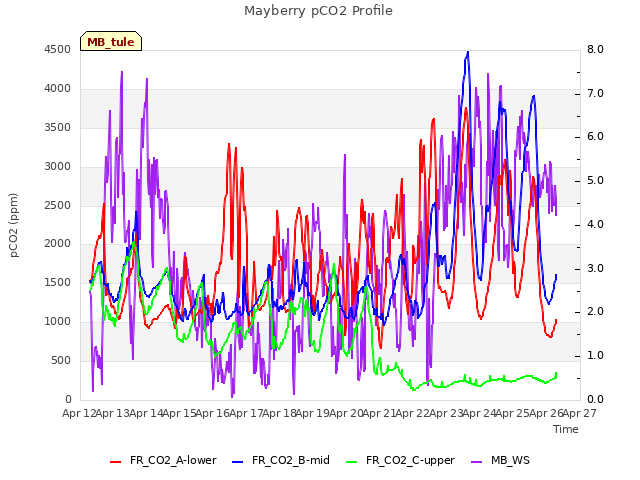Toggle the FR_CO2_A-lower legend label
The height and width of the screenshot is (480, 640).
point(173,460)
